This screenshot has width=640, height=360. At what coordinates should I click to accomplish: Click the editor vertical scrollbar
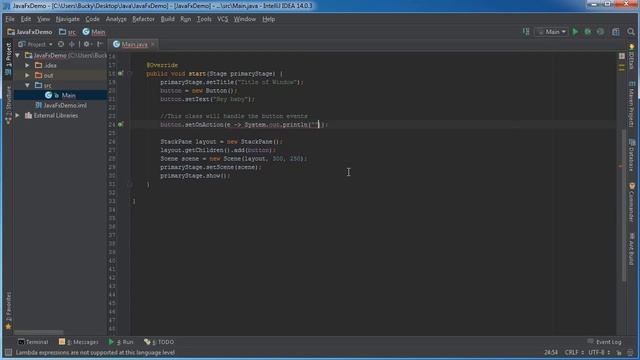click(x=624, y=205)
